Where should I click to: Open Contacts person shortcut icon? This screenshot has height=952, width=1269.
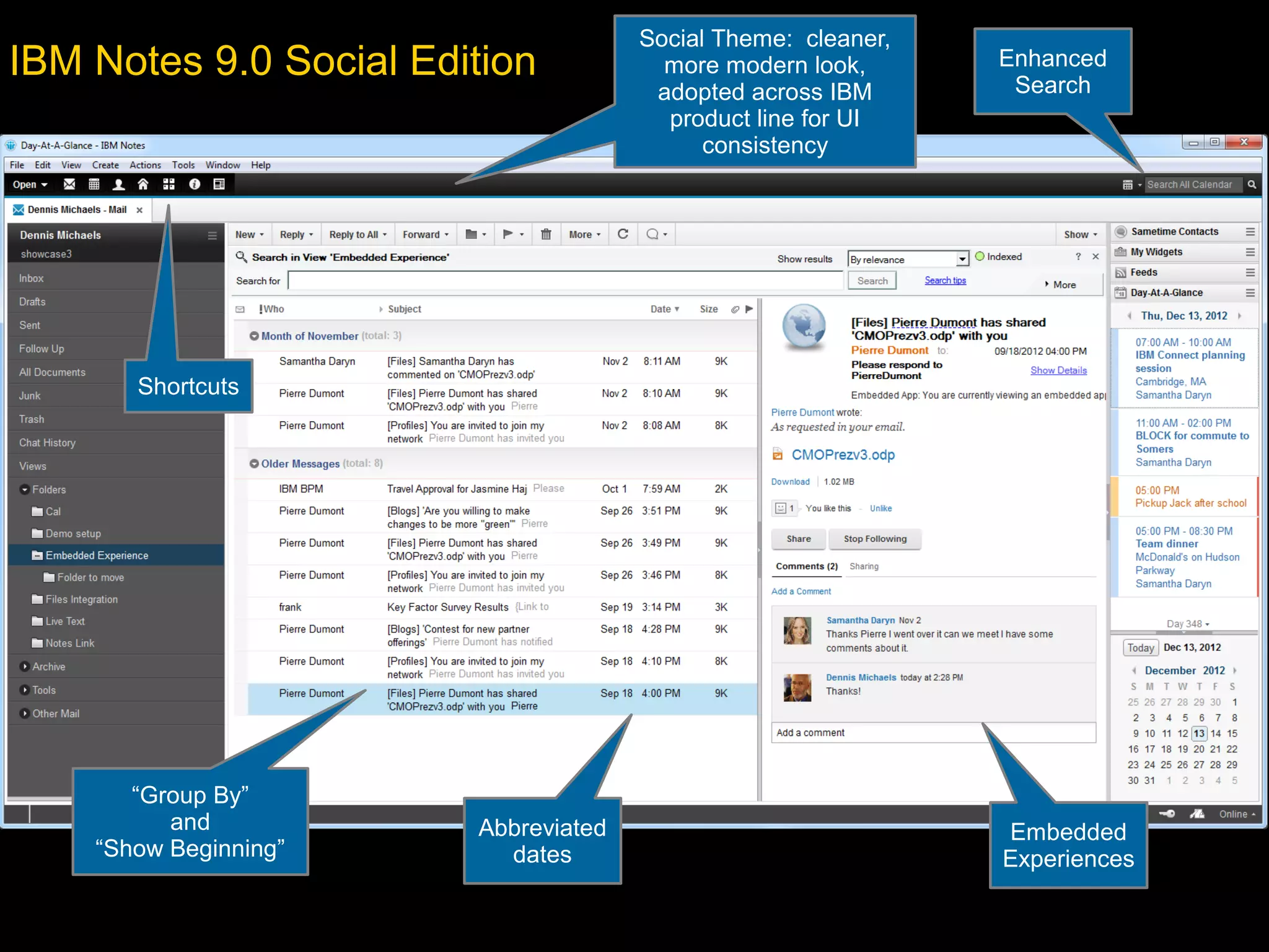coord(118,184)
